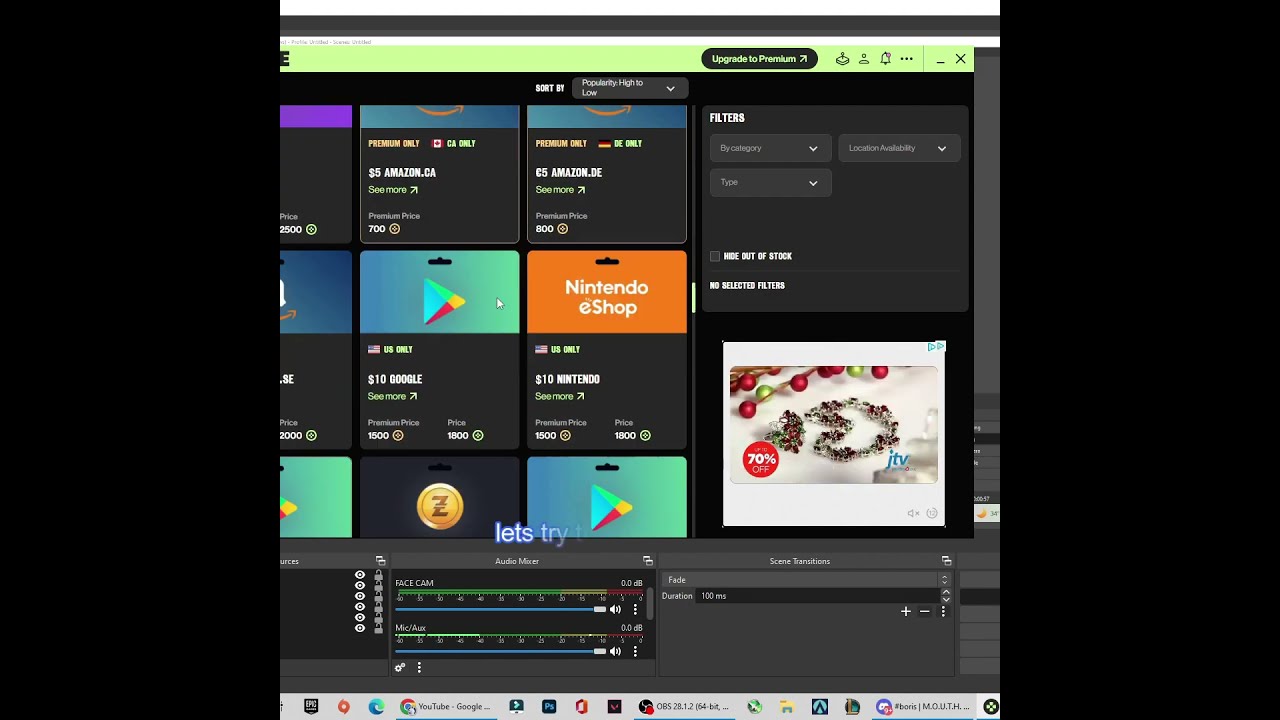Increase transition duration with up arrow
The width and height of the screenshot is (1280, 720).
point(946,592)
